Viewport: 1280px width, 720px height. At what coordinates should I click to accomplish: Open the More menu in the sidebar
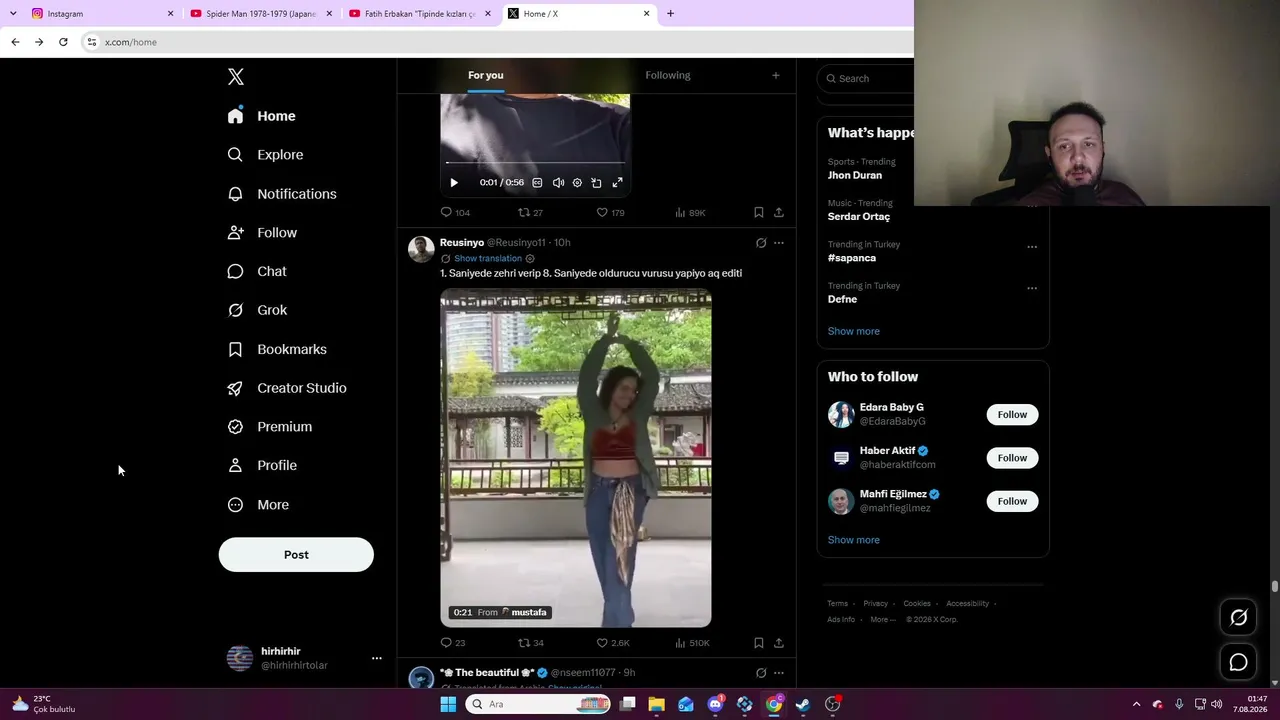click(x=259, y=505)
